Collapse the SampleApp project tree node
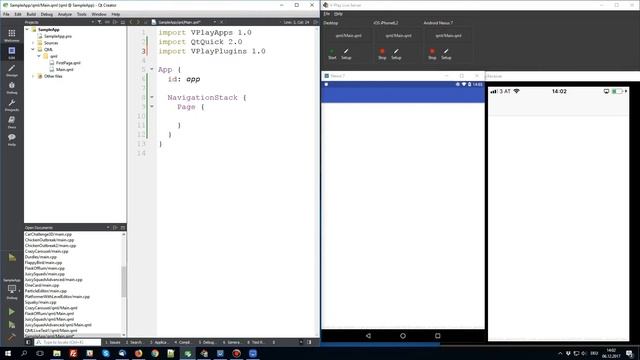The height and width of the screenshot is (360, 640). pyautogui.click(x=27, y=29)
